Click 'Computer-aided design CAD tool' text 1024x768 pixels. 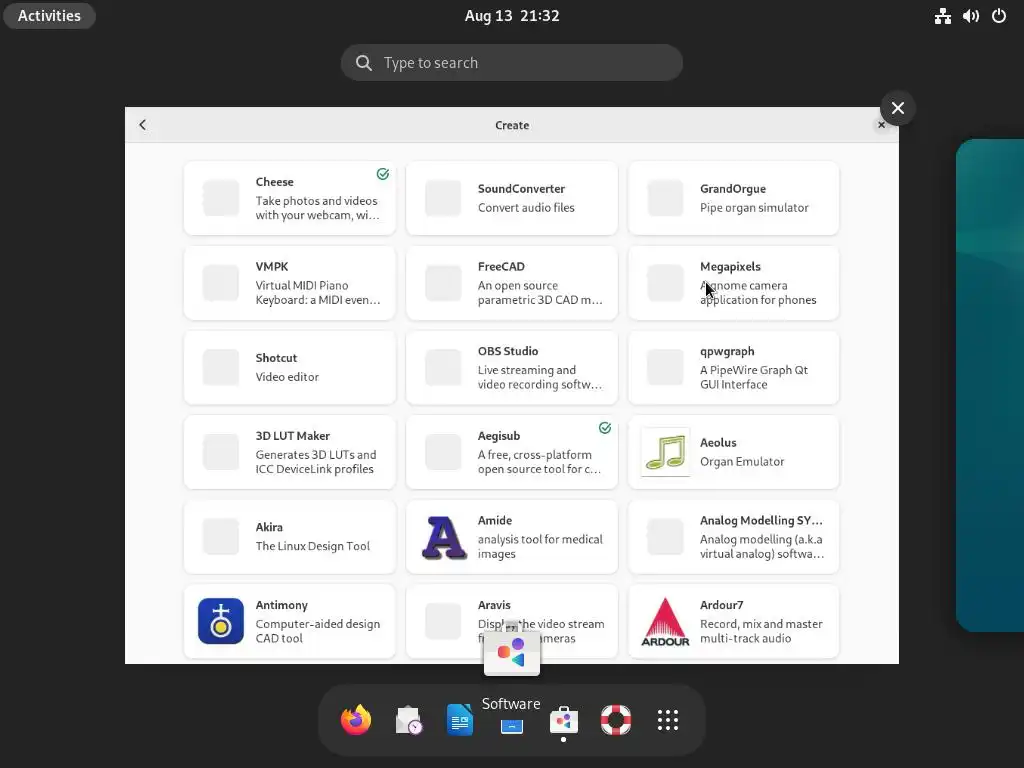pyautogui.click(x=317, y=631)
